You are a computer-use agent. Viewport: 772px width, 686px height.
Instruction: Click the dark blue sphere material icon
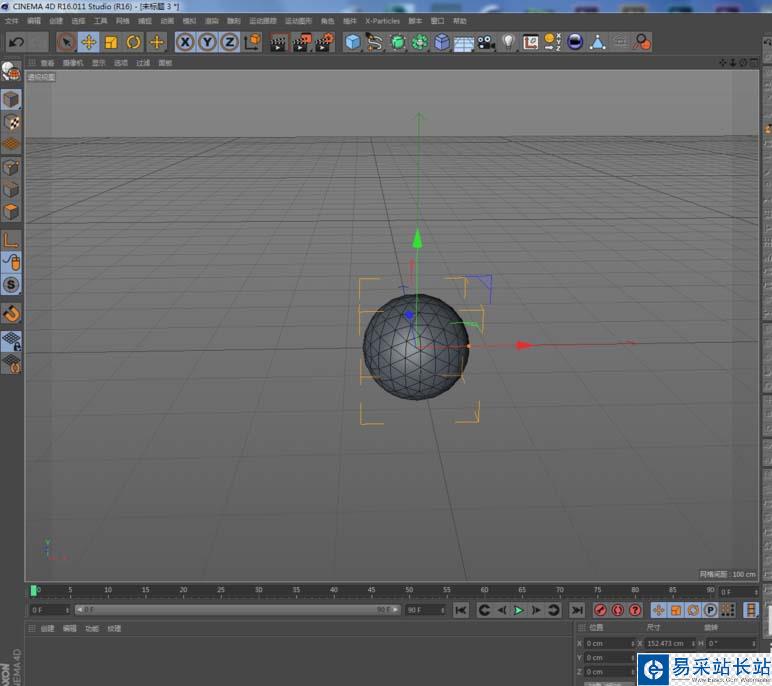[575, 42]
